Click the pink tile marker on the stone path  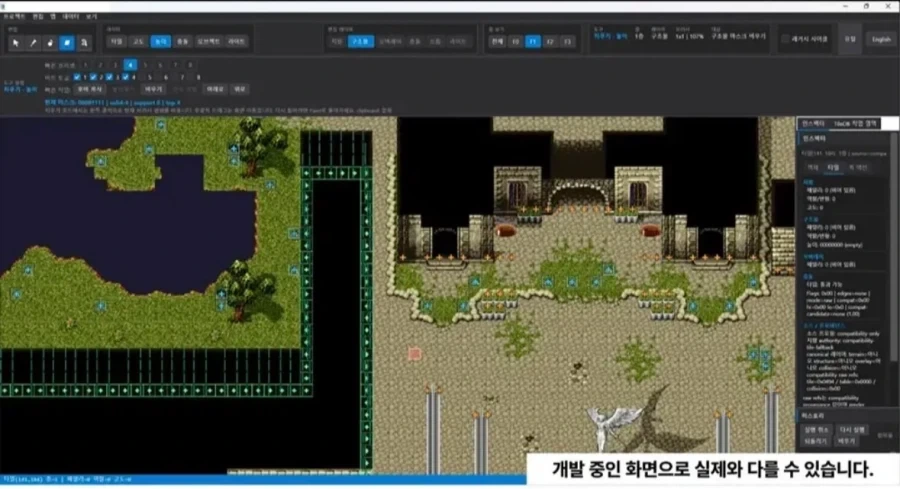coord(414,354)
